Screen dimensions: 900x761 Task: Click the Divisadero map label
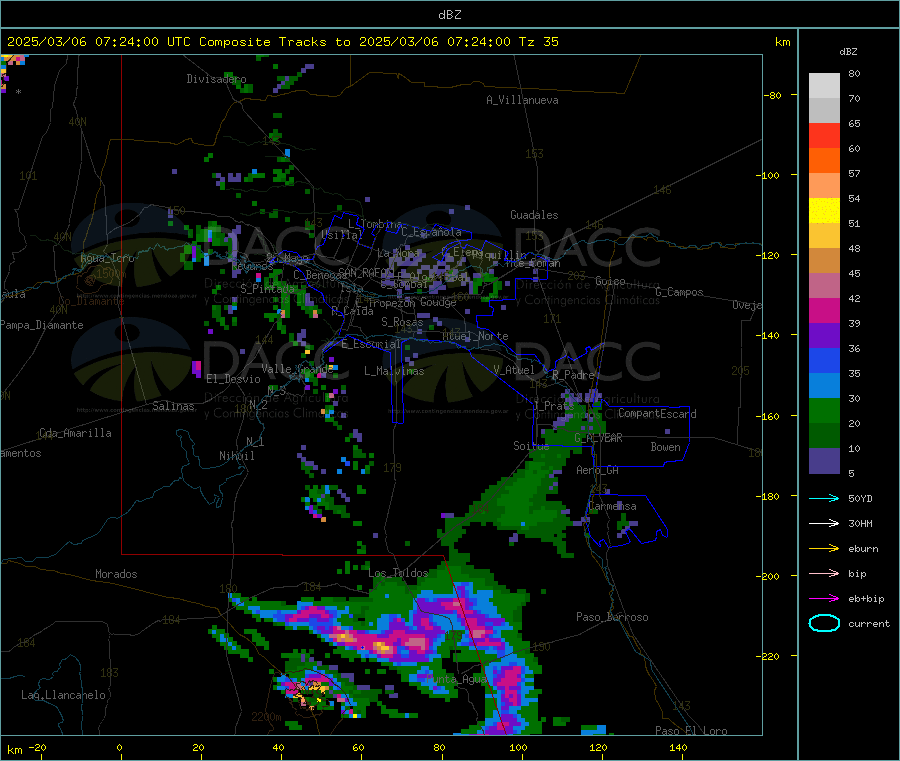(216, 79)
